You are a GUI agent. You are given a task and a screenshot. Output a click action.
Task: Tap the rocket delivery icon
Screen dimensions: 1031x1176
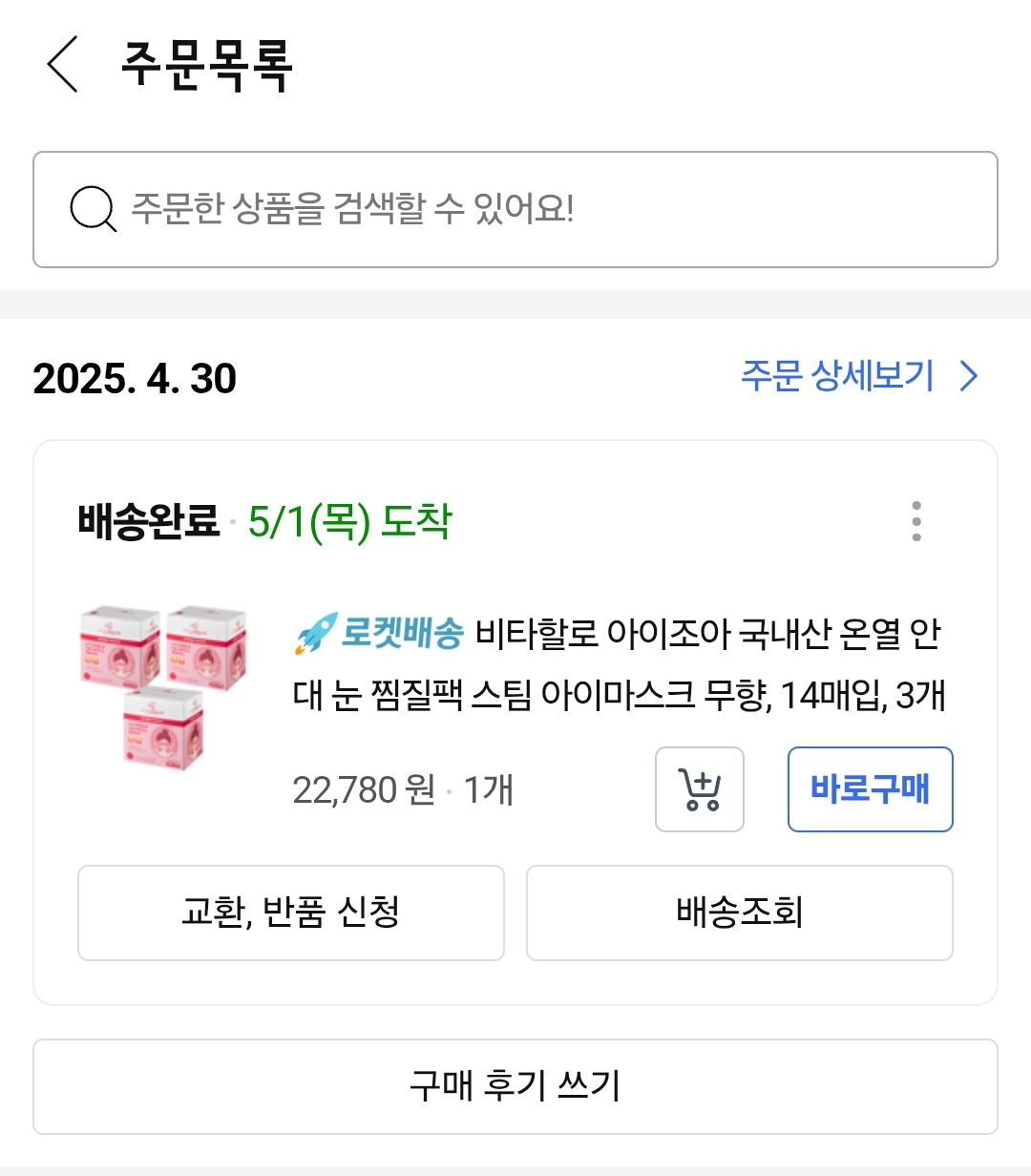[x=315, y=634]
